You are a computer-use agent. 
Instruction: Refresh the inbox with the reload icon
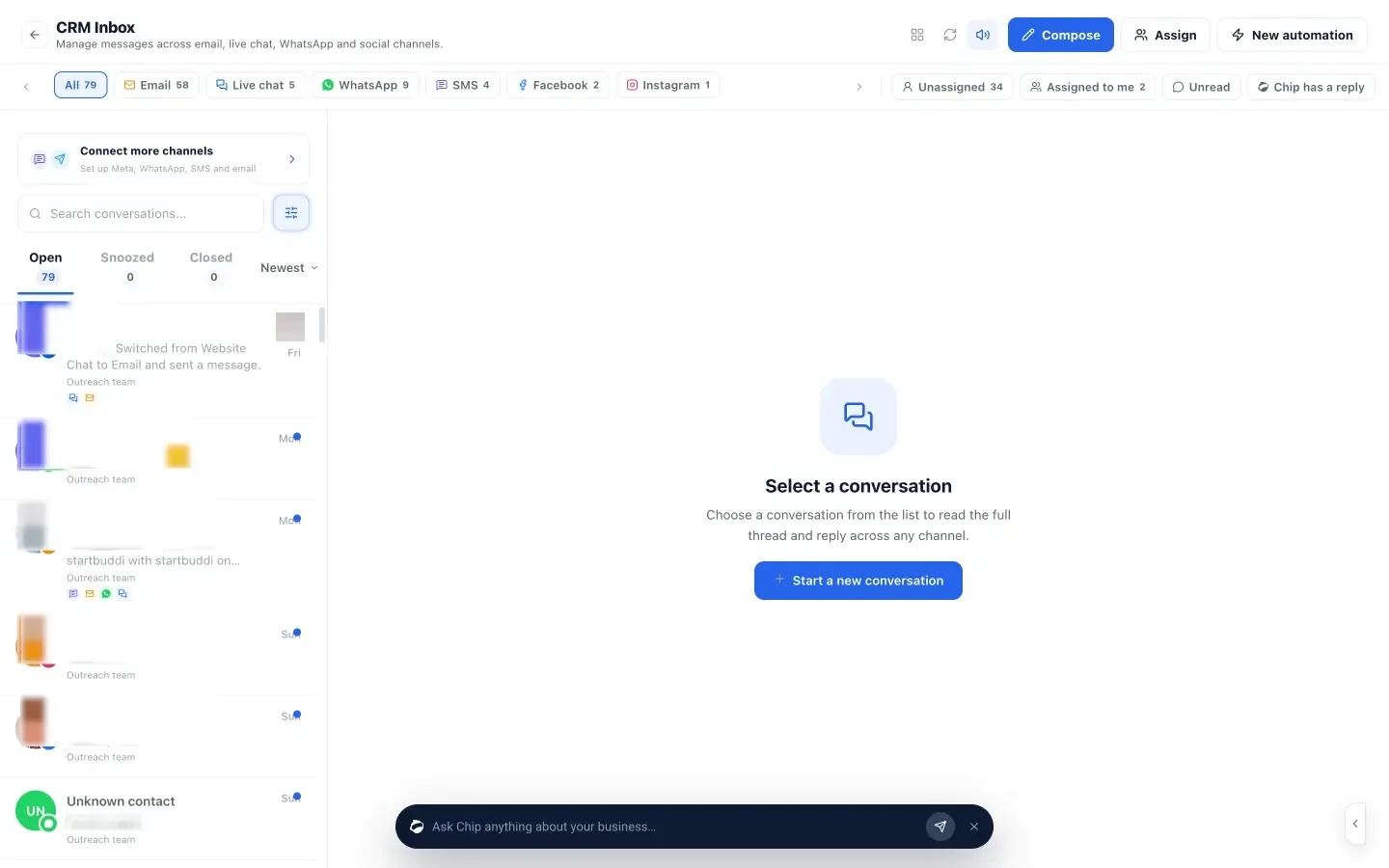950,35
